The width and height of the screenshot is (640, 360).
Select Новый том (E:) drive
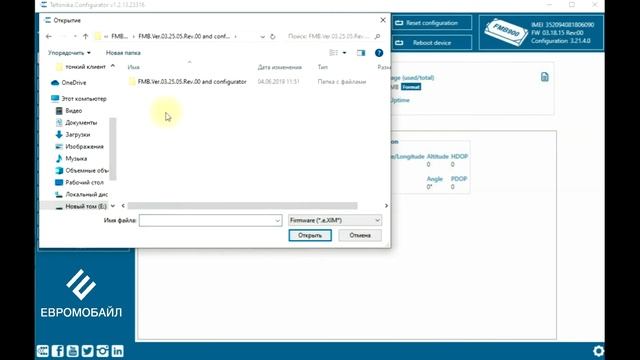coord(81,206)
